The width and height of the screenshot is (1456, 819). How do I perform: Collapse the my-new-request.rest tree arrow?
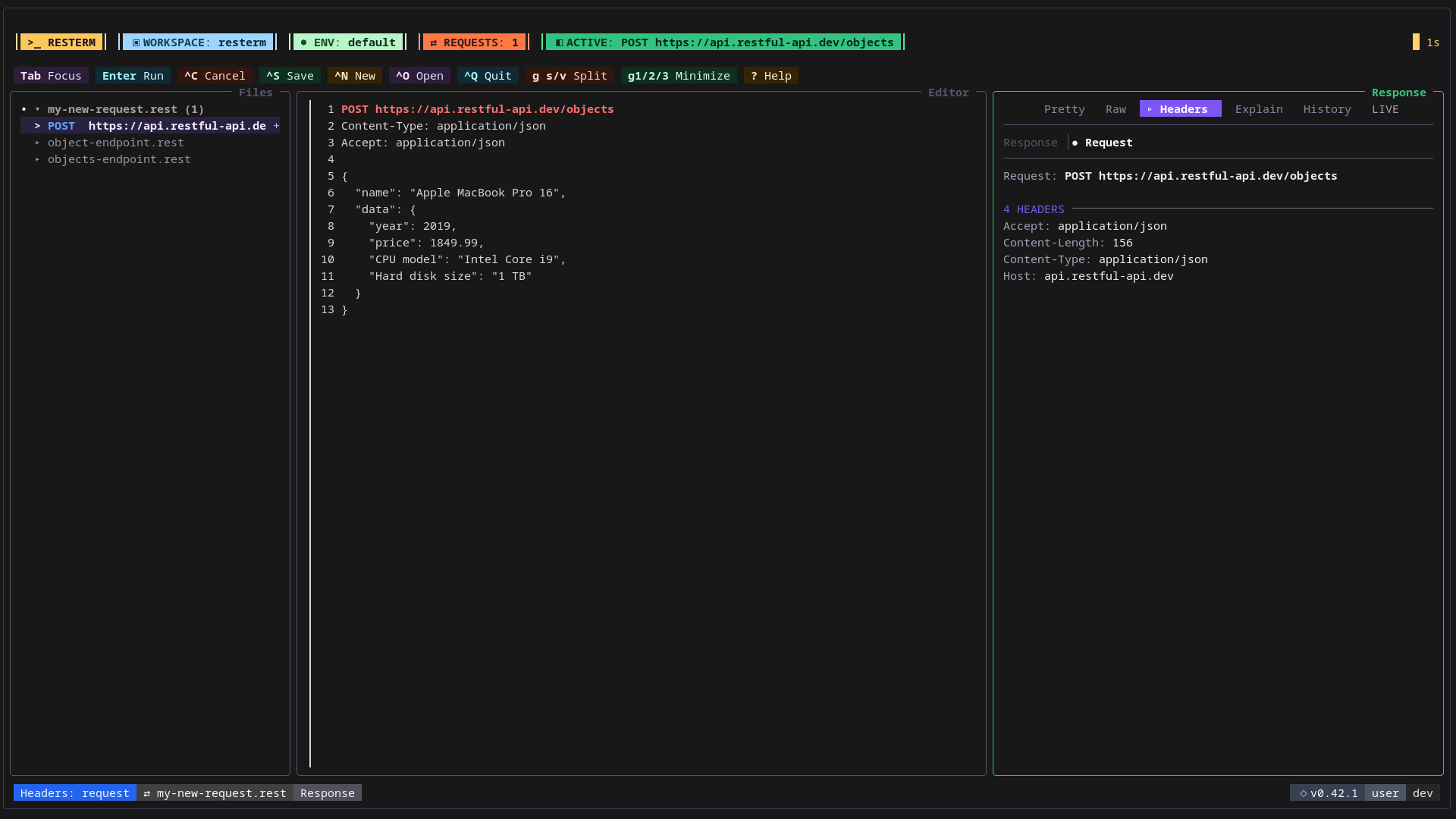[37, 109]
